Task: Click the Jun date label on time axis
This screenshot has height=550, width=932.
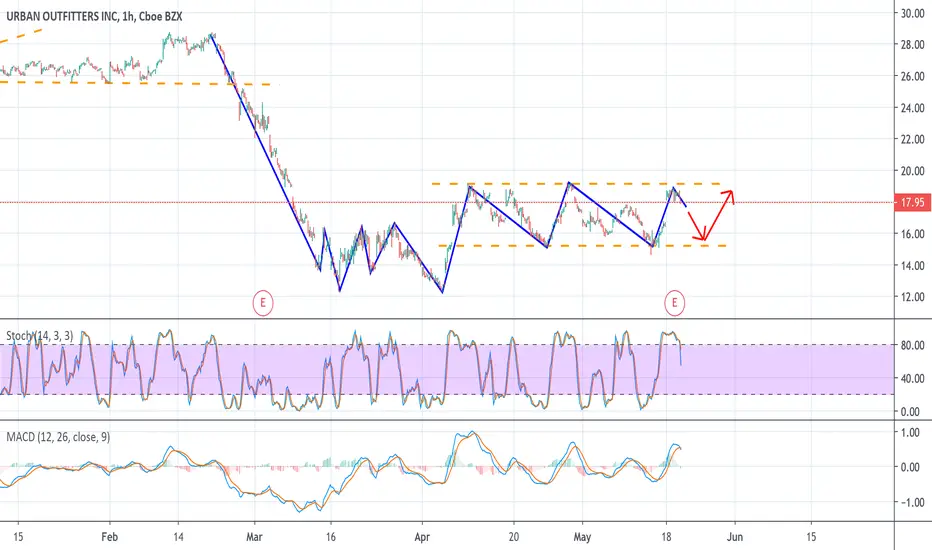Action: click(735, 537)
